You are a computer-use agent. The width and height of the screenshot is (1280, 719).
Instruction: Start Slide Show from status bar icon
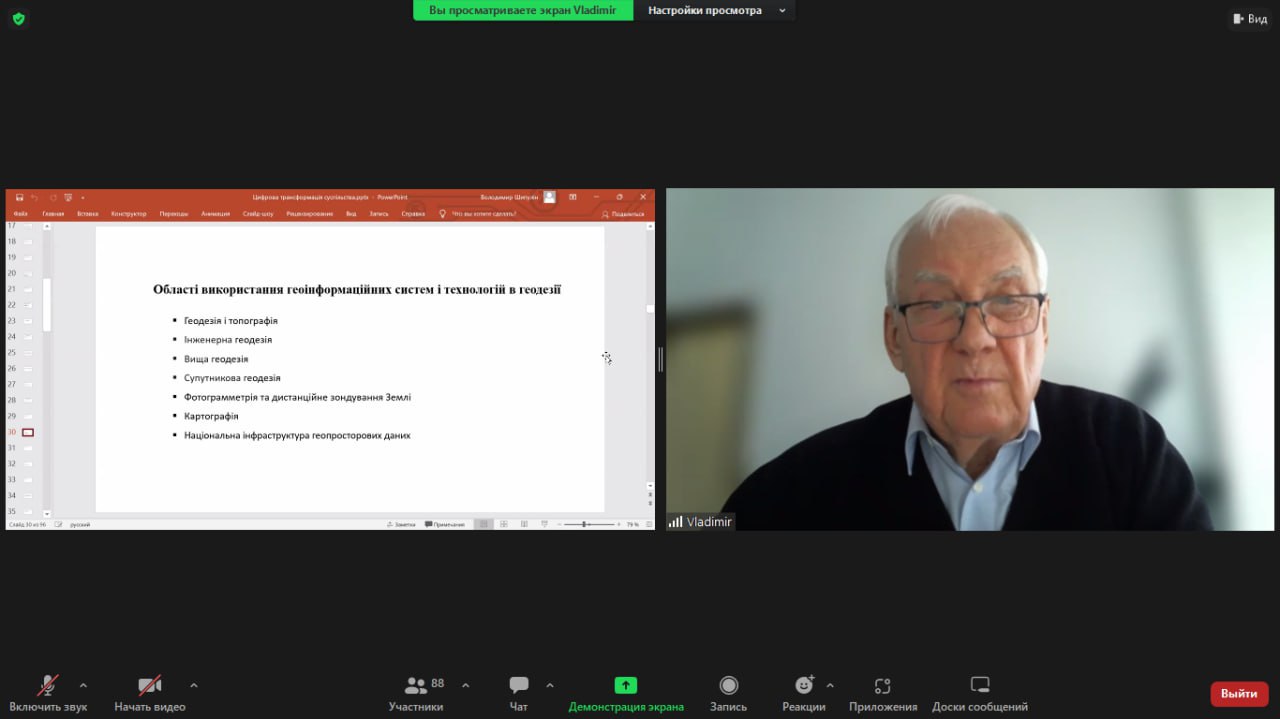click(544, 524)
